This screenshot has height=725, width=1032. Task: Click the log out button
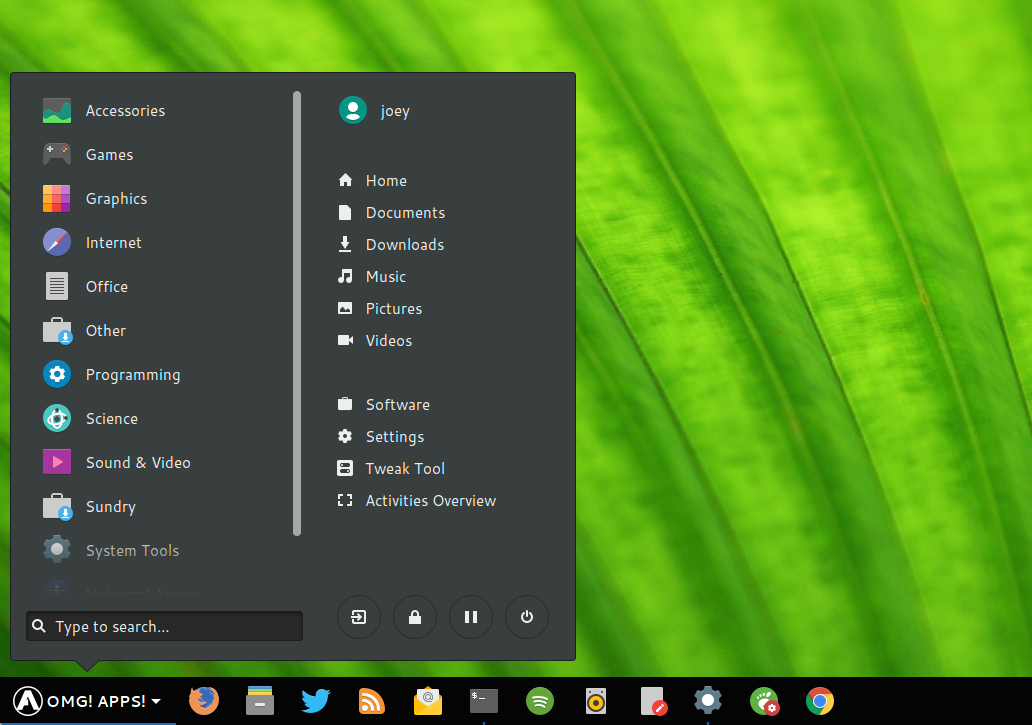coord(359,617)
